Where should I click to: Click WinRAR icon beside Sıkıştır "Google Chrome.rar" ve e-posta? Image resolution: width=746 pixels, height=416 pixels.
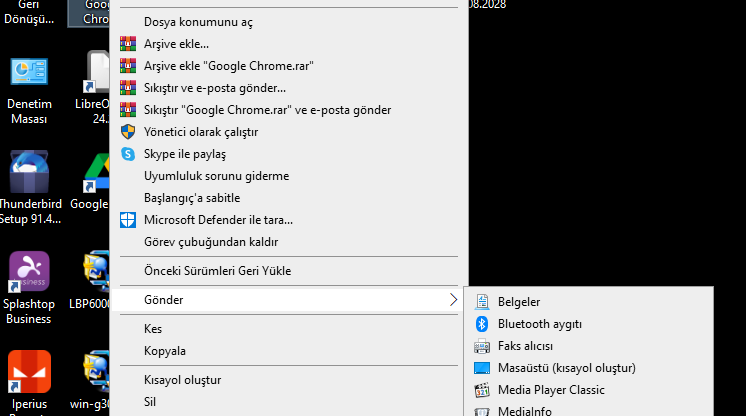[128, 109]
